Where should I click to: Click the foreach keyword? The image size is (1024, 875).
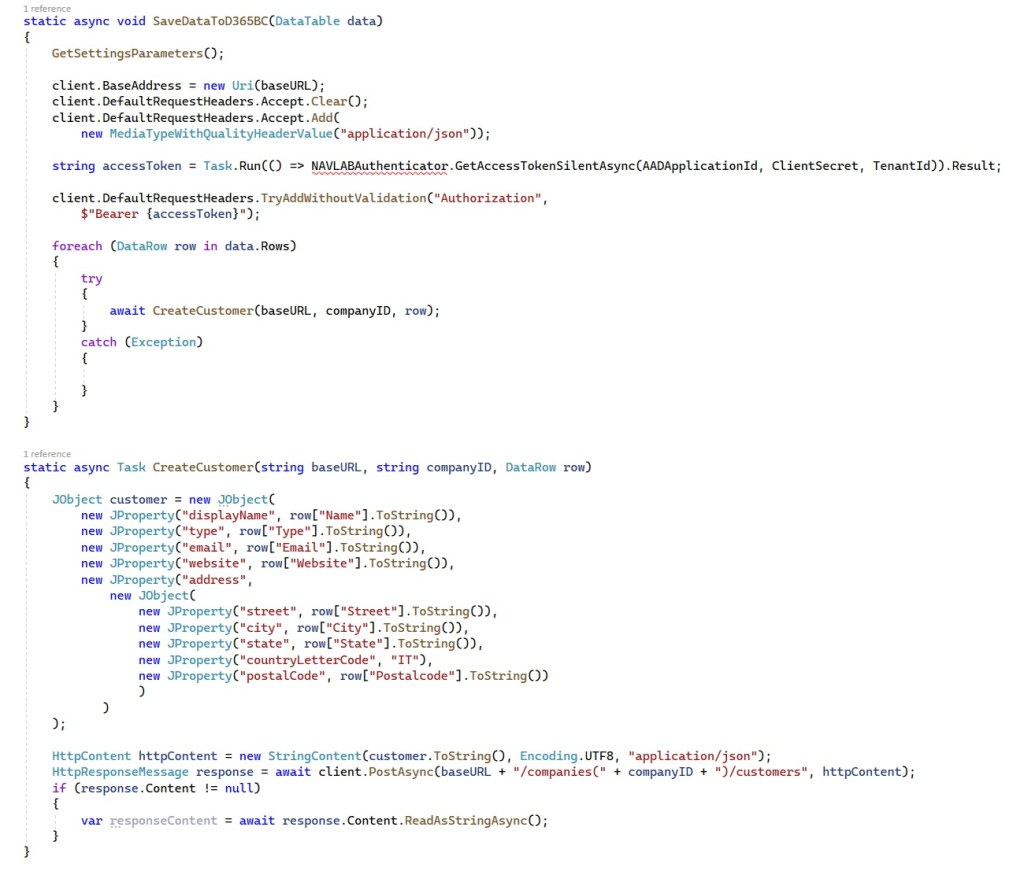[77, 246]
